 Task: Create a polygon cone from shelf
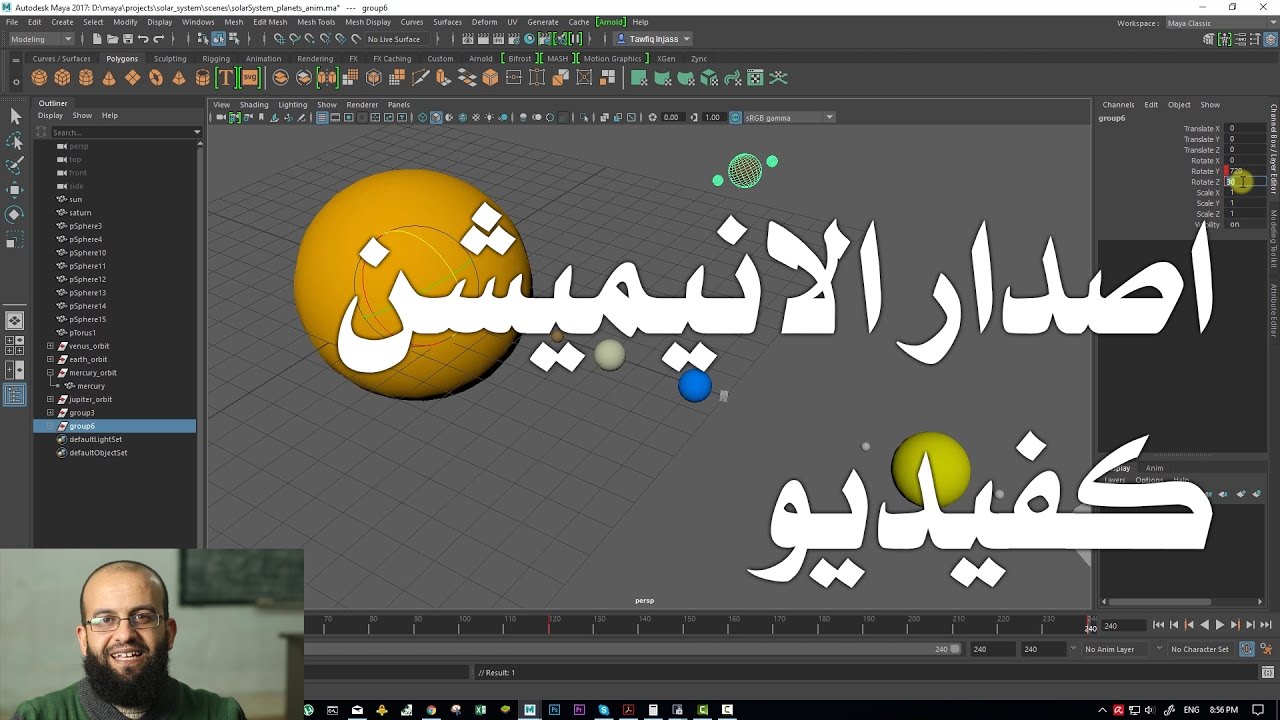point(109,78)
